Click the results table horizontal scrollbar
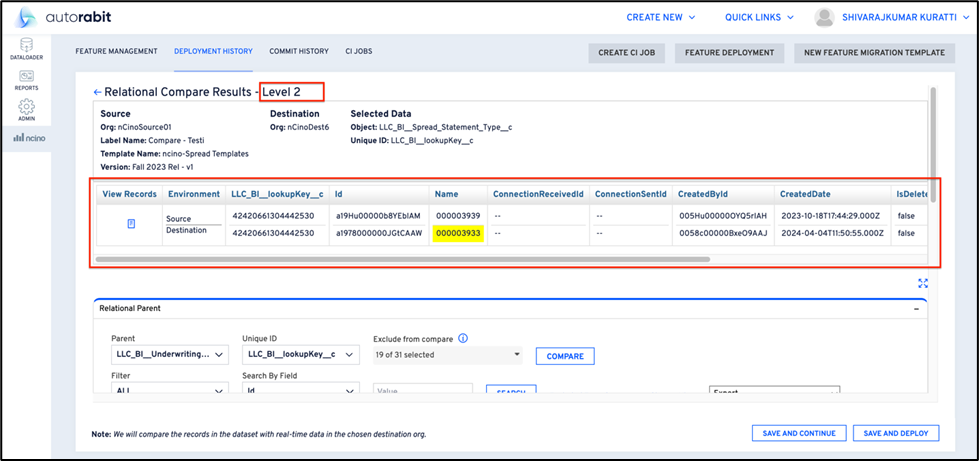The image size is (979, 461). (x=402, y=259)
